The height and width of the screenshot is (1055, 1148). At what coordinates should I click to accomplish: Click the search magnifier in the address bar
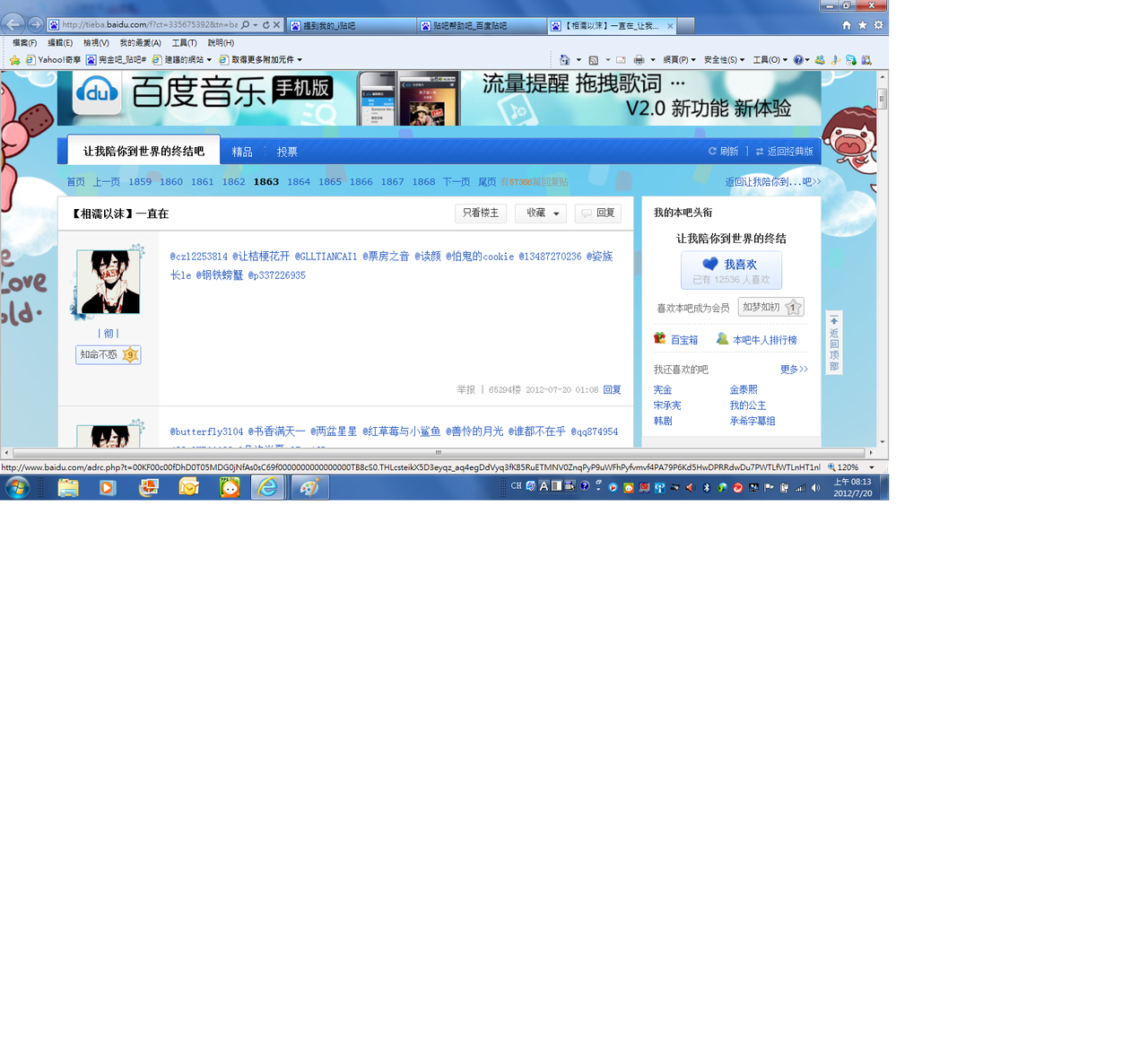[245, 25]
